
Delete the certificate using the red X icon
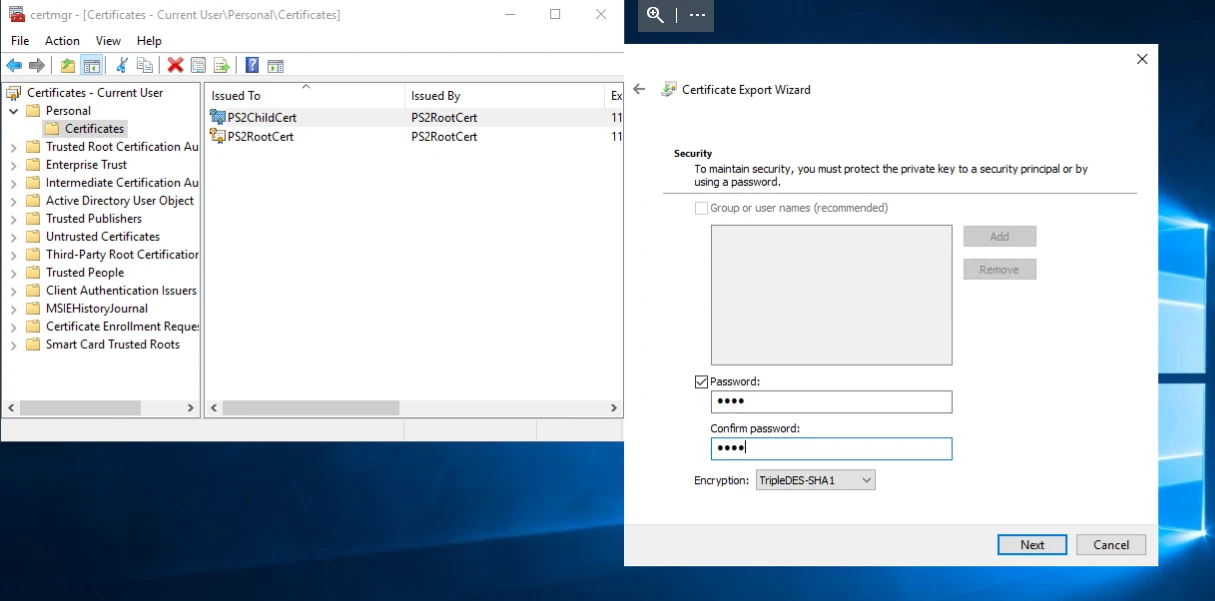(176, 65)
